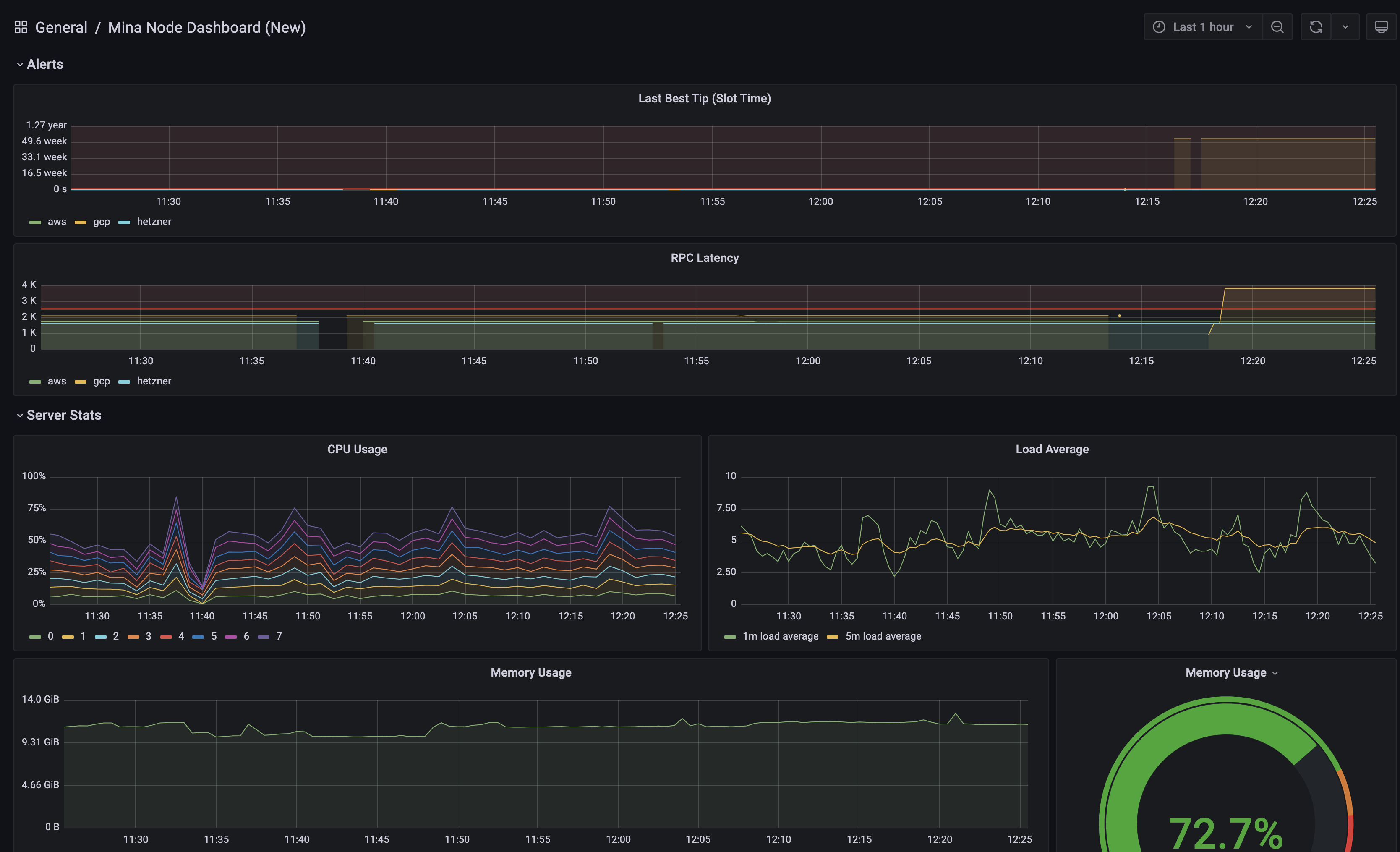
Task: Toggle the 5m load average legend series
Action: pos(883,637)
